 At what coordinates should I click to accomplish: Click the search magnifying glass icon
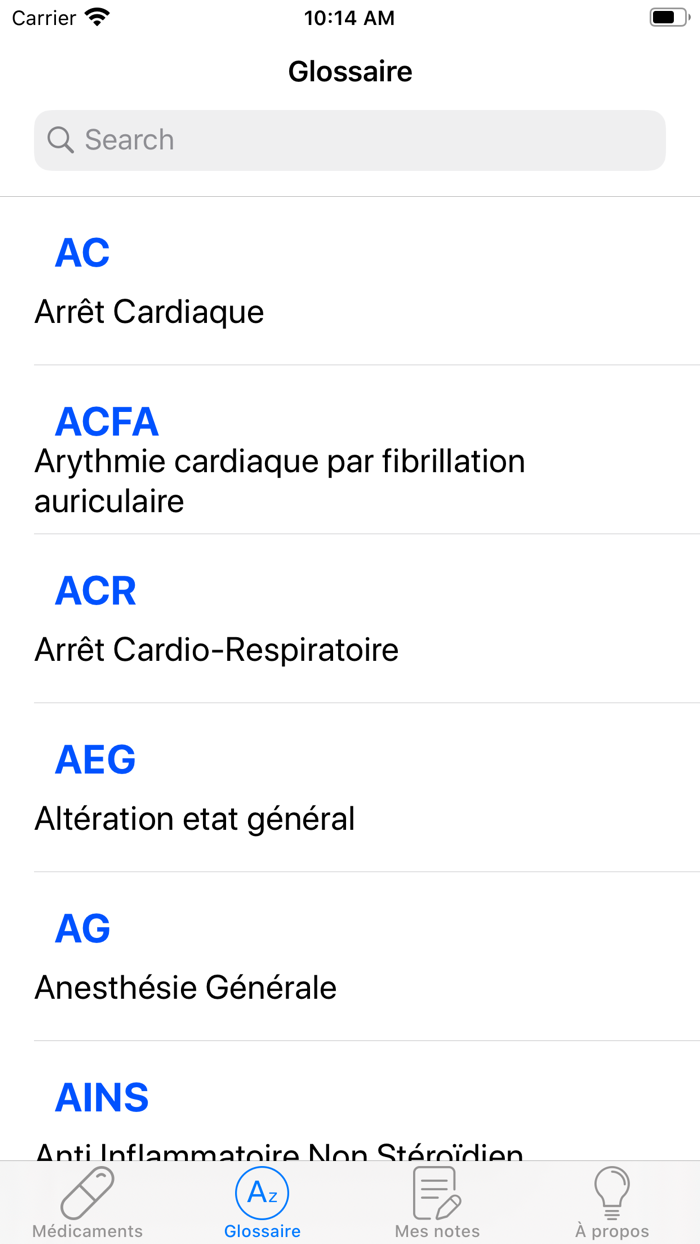[x=61, y=140]
